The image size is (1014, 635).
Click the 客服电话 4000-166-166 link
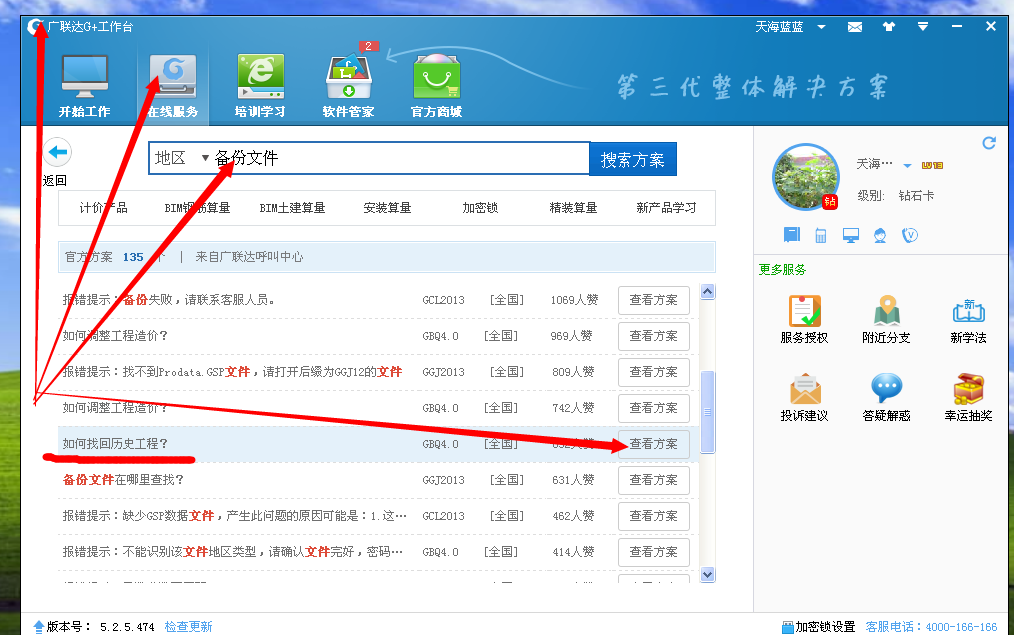(x=931, y=627)
